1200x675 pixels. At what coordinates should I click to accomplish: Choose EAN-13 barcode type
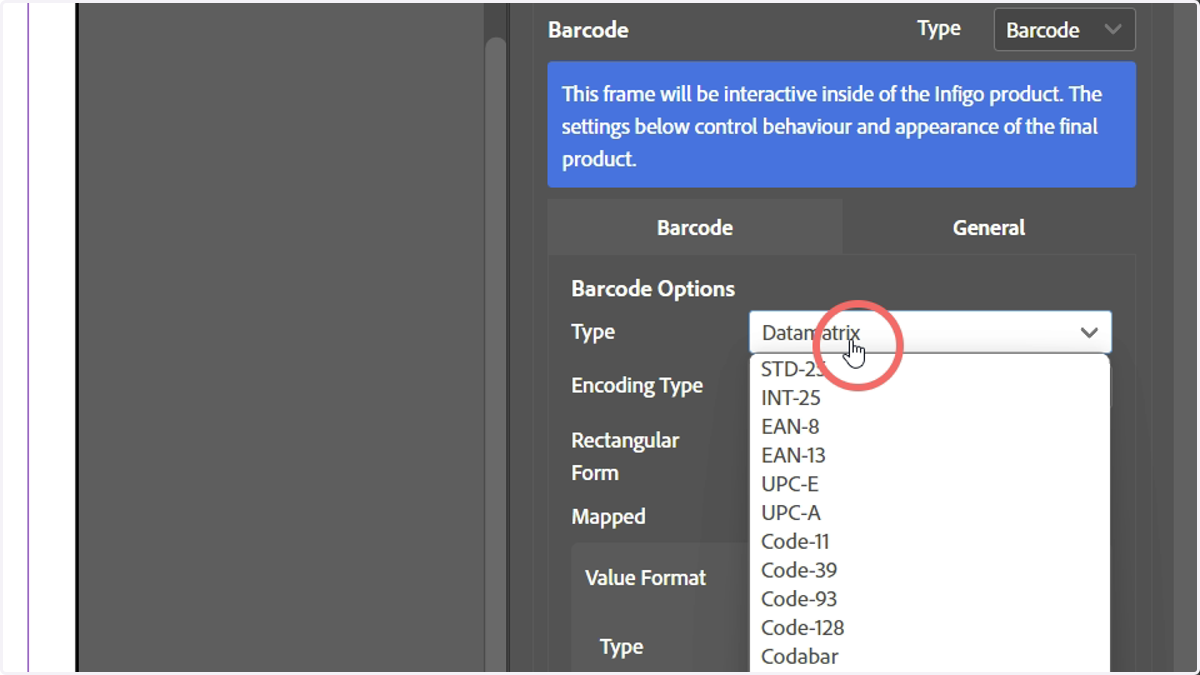[930, 456]
